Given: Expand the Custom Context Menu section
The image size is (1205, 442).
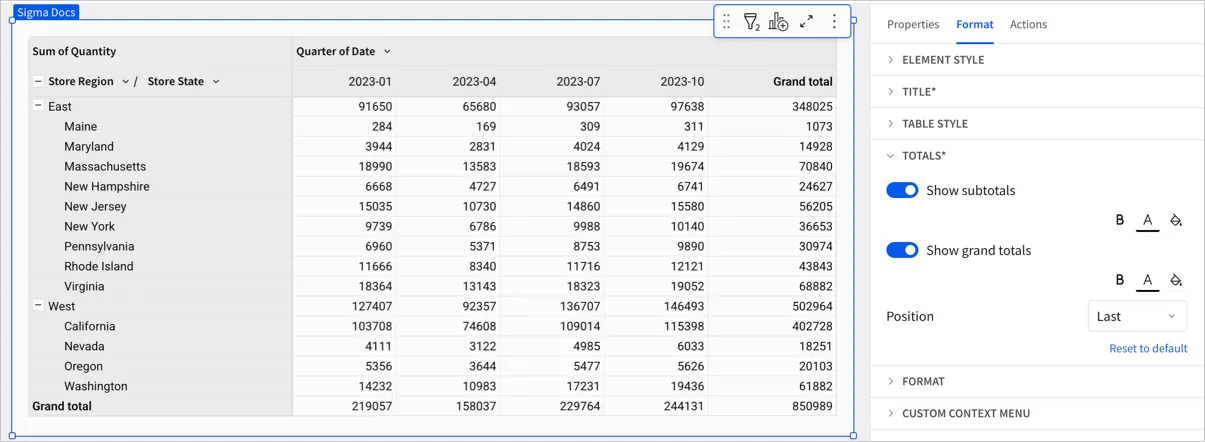Looking at the screenshot, I should pos(1037,413).
